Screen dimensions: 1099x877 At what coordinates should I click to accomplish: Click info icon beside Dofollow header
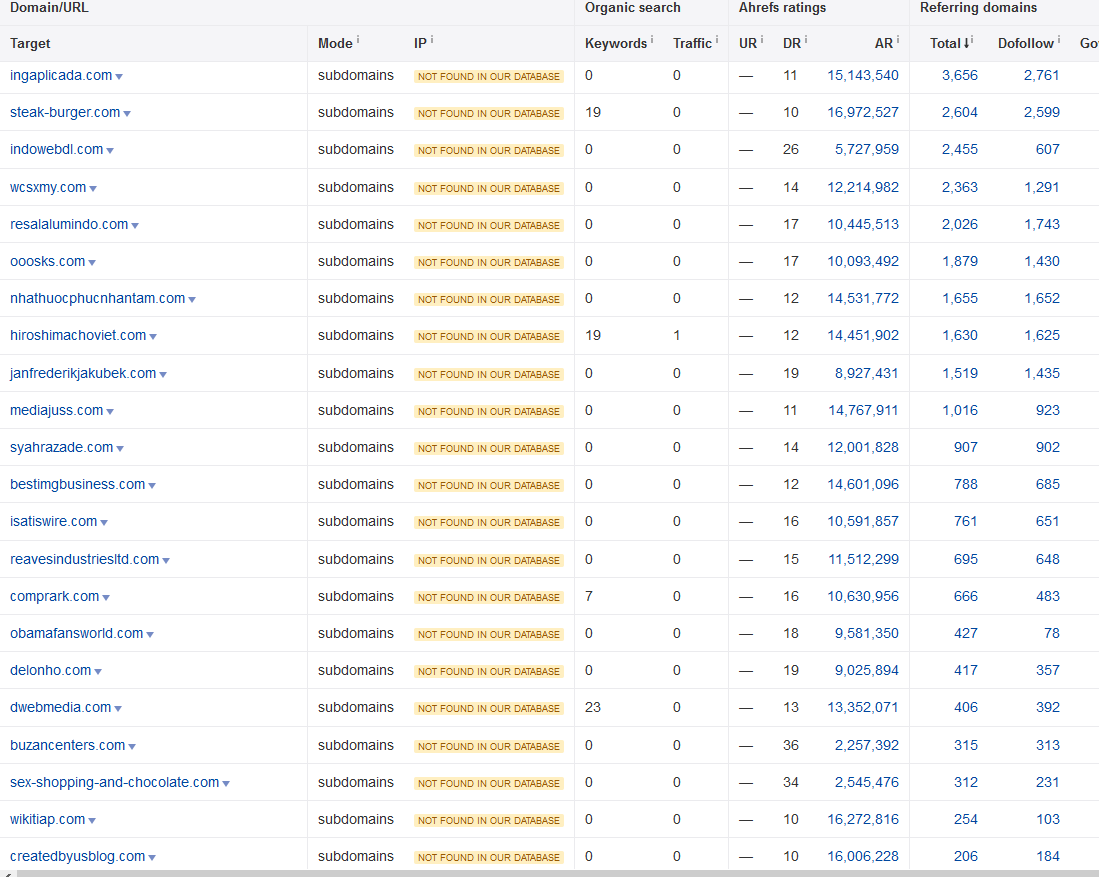pyautogui.click(x=1059, y=40)
